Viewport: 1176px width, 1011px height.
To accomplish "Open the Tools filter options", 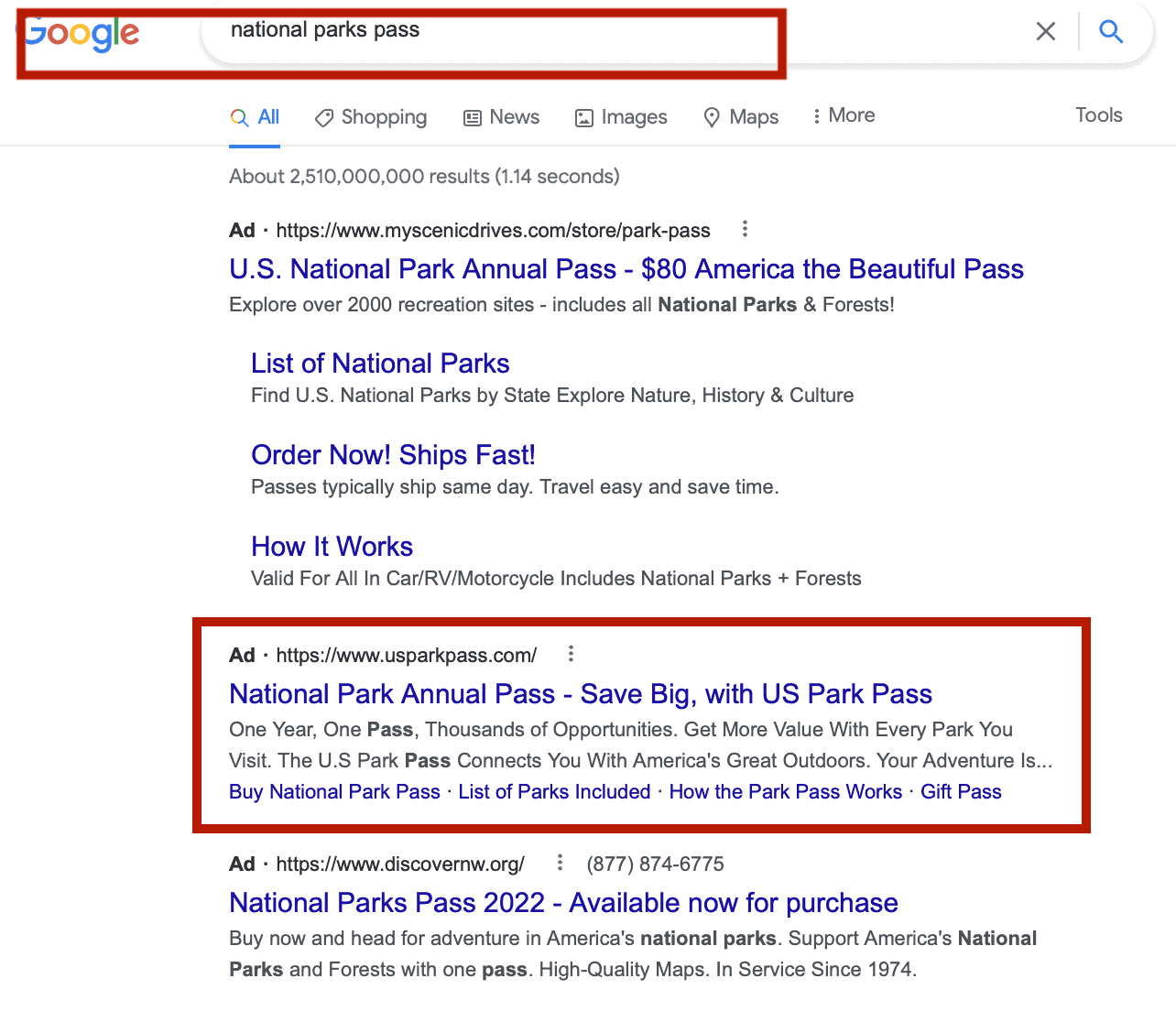I will tap(1098, 115).
